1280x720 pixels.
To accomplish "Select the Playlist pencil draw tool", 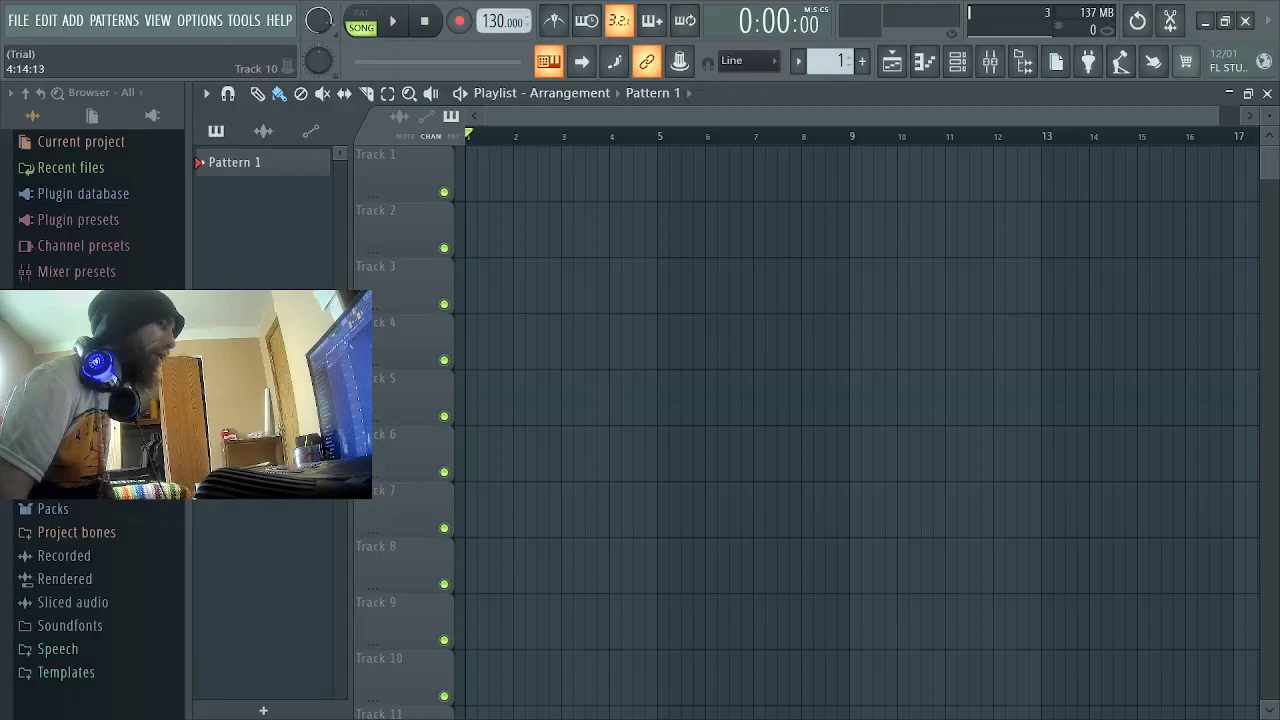I will tap(257, 93).
